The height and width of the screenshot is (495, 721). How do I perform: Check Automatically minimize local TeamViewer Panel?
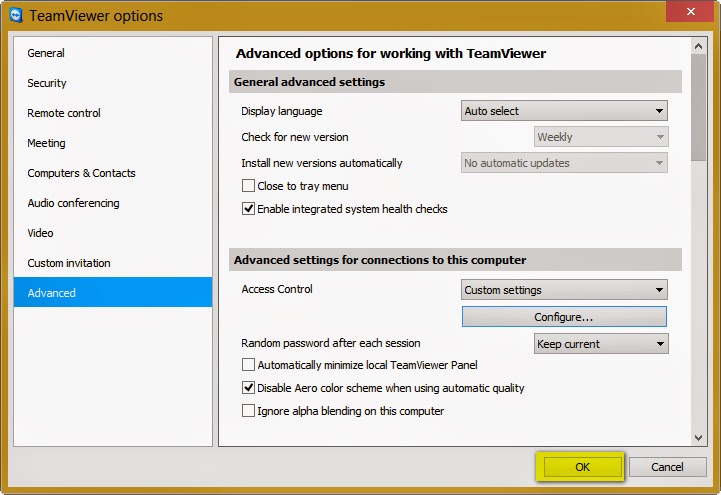248,365
